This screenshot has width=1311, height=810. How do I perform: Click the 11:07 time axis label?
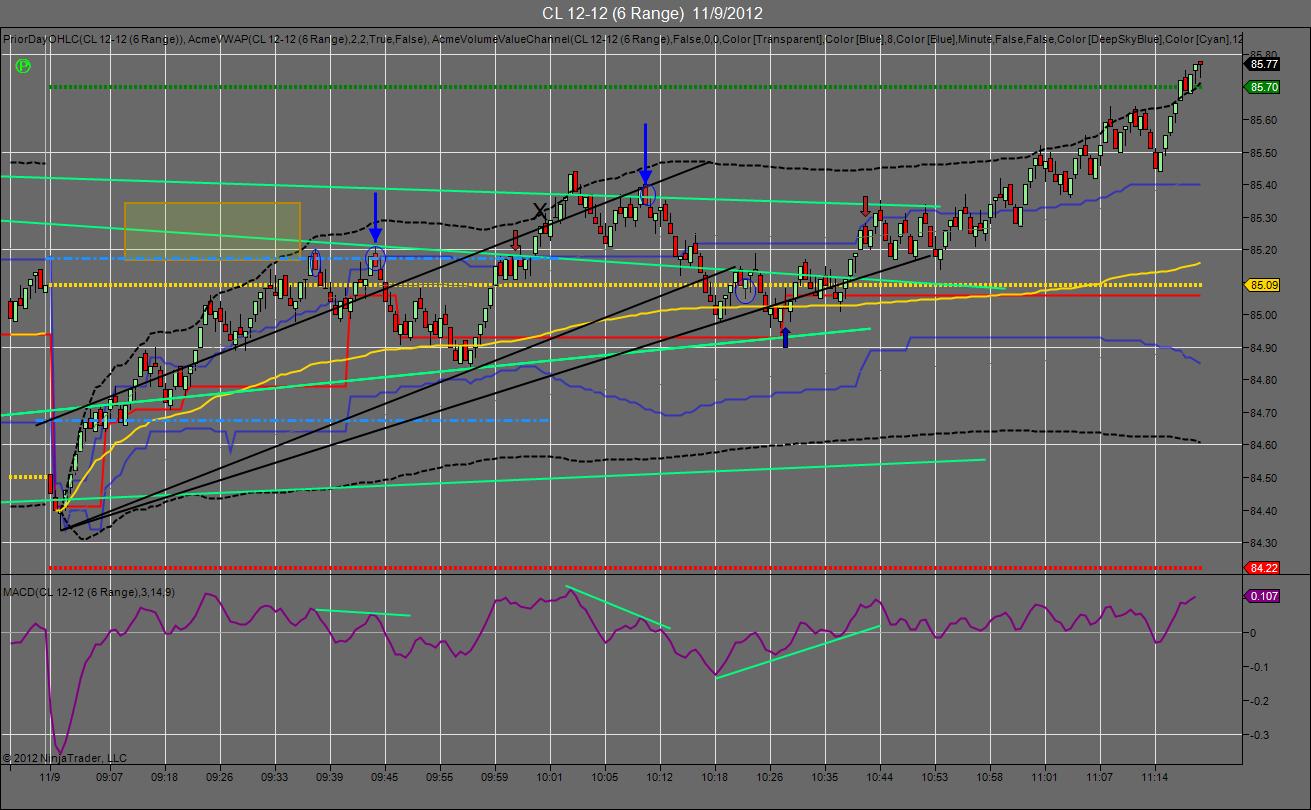[x=1100, y=776]
